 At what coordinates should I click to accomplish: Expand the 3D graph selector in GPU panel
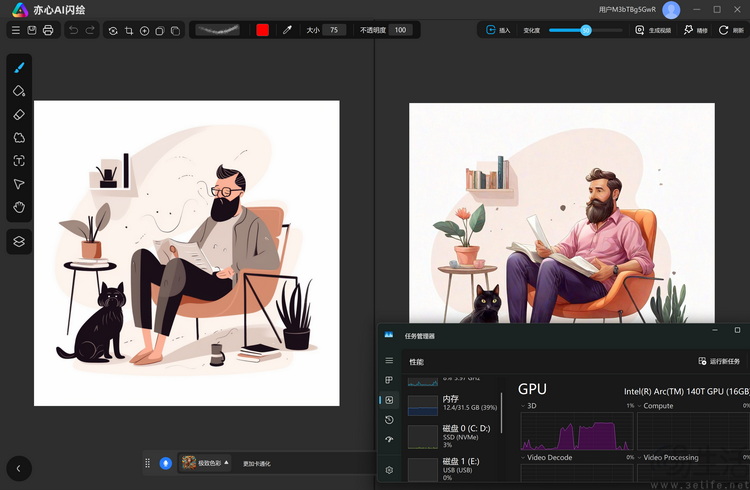pyautogui.click(x=528, y=406)
